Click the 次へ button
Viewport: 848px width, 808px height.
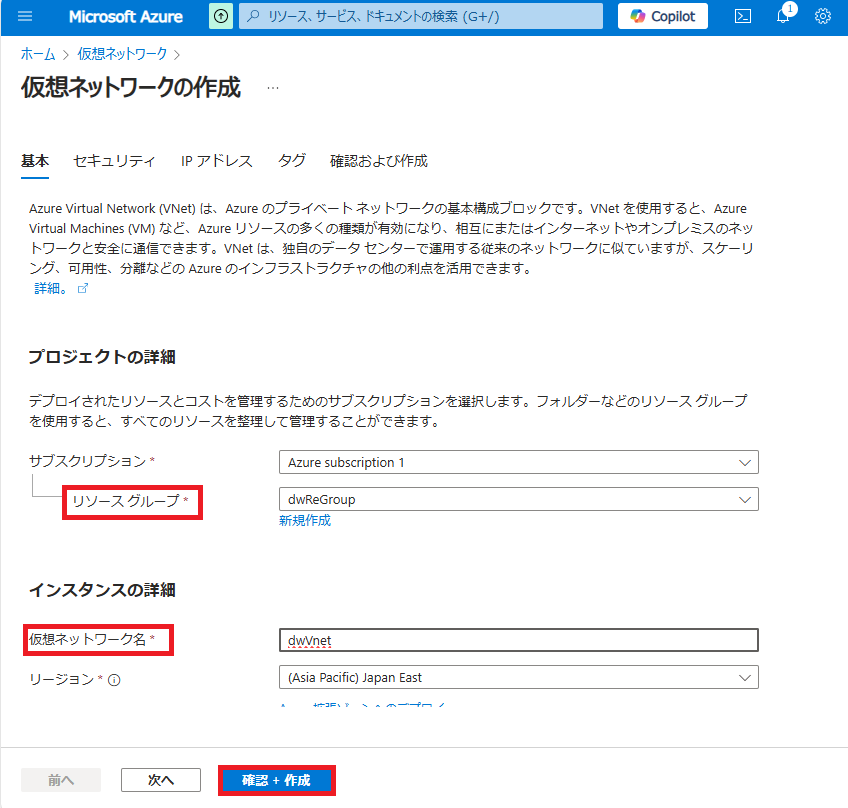click(161, 780)
